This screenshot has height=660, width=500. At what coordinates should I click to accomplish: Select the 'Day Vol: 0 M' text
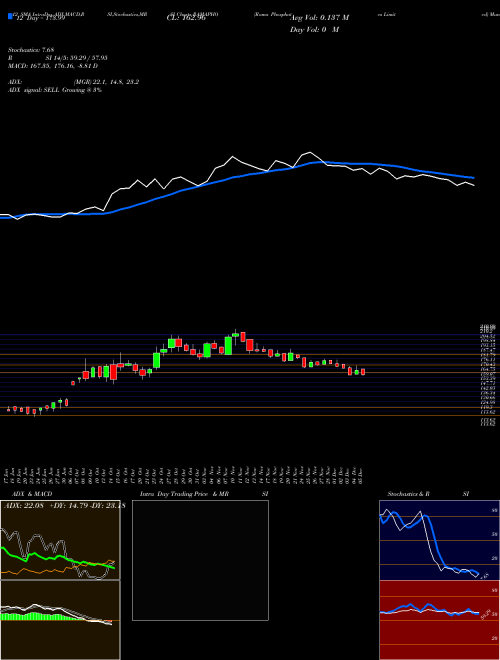pyautogui.click(x=314, y=29)
